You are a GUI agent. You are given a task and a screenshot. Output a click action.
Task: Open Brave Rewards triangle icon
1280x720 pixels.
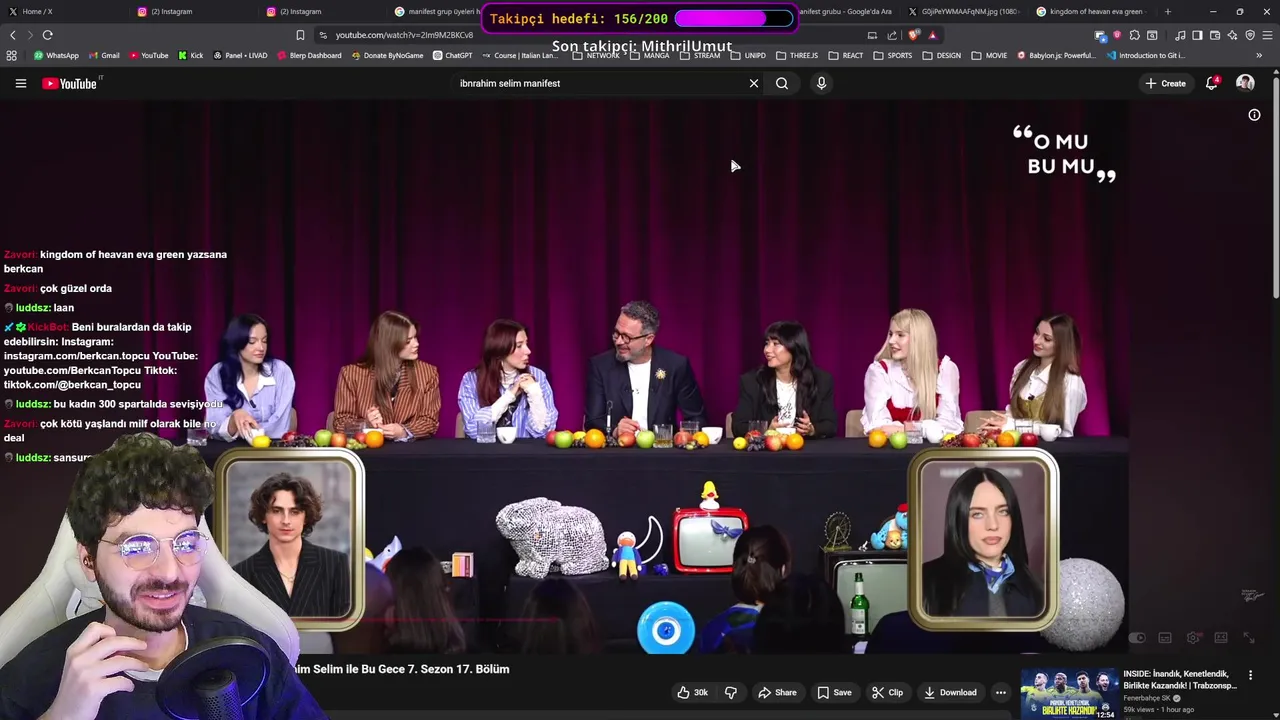pyautogui.click(x=934, y=35)
